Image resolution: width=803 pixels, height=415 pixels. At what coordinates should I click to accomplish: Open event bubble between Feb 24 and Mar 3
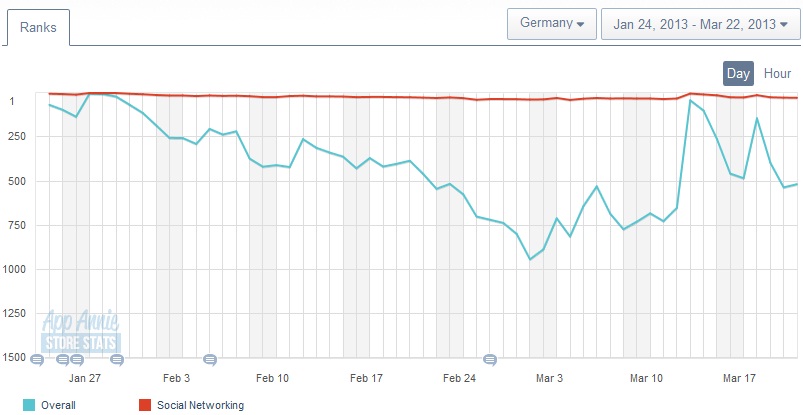click(x=490, y=359)
